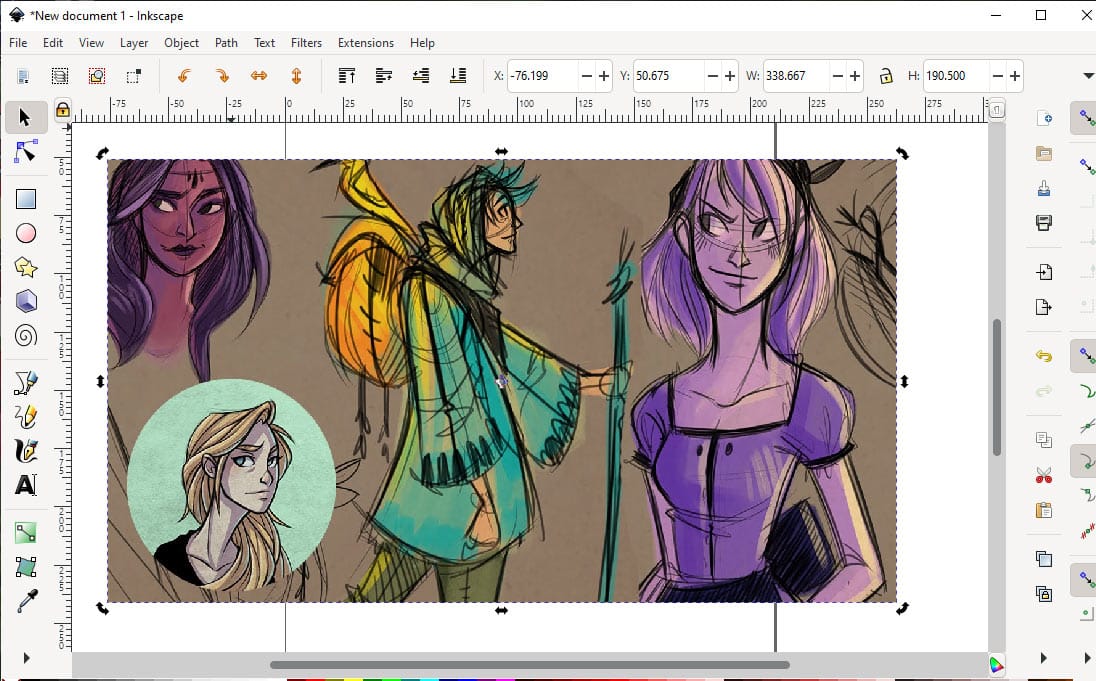Toggle width/height lock aspect ratio
Viewport: 1096px width, 681px height.
click(886, 76)
